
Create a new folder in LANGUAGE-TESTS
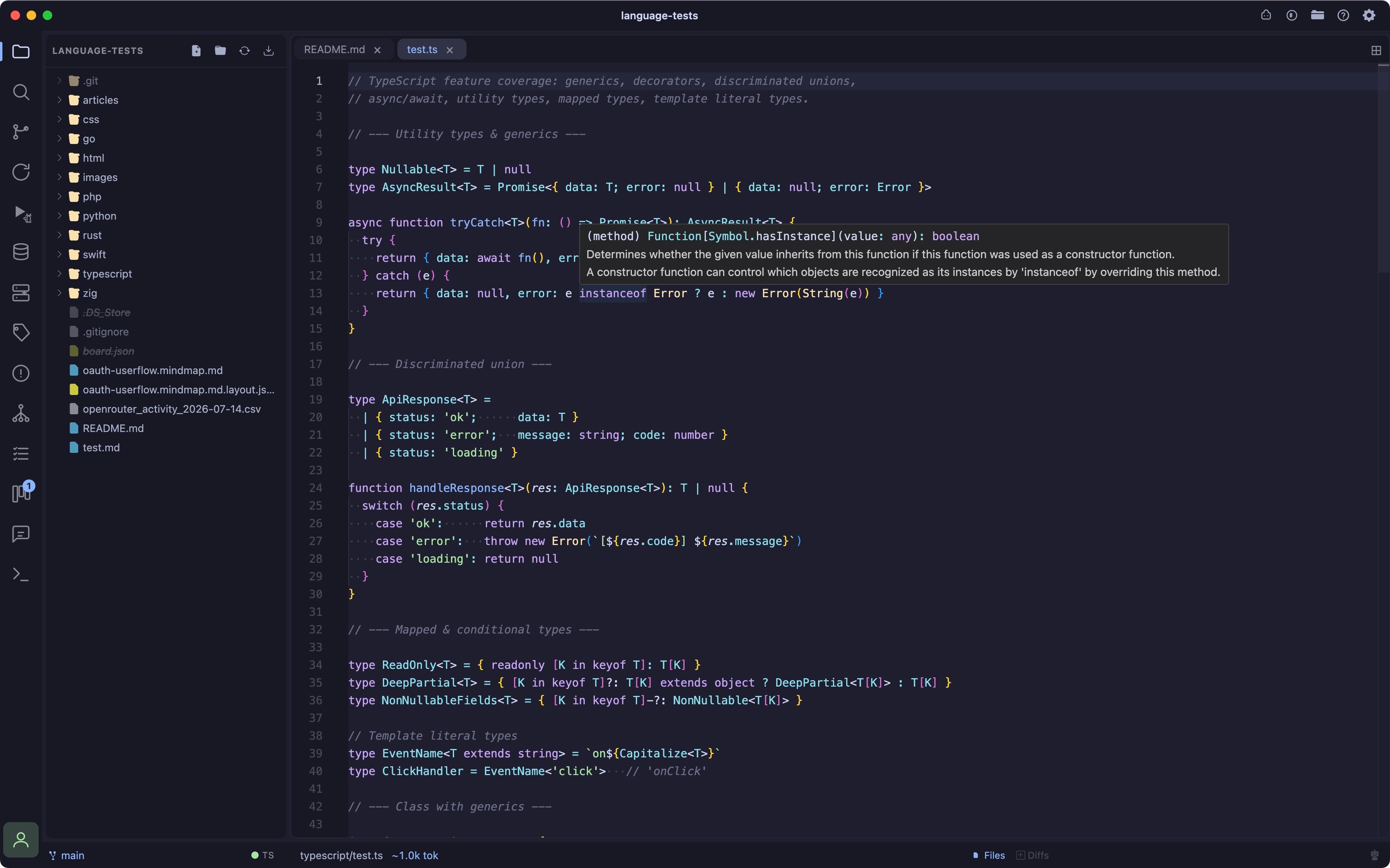(x=220, y=51)
